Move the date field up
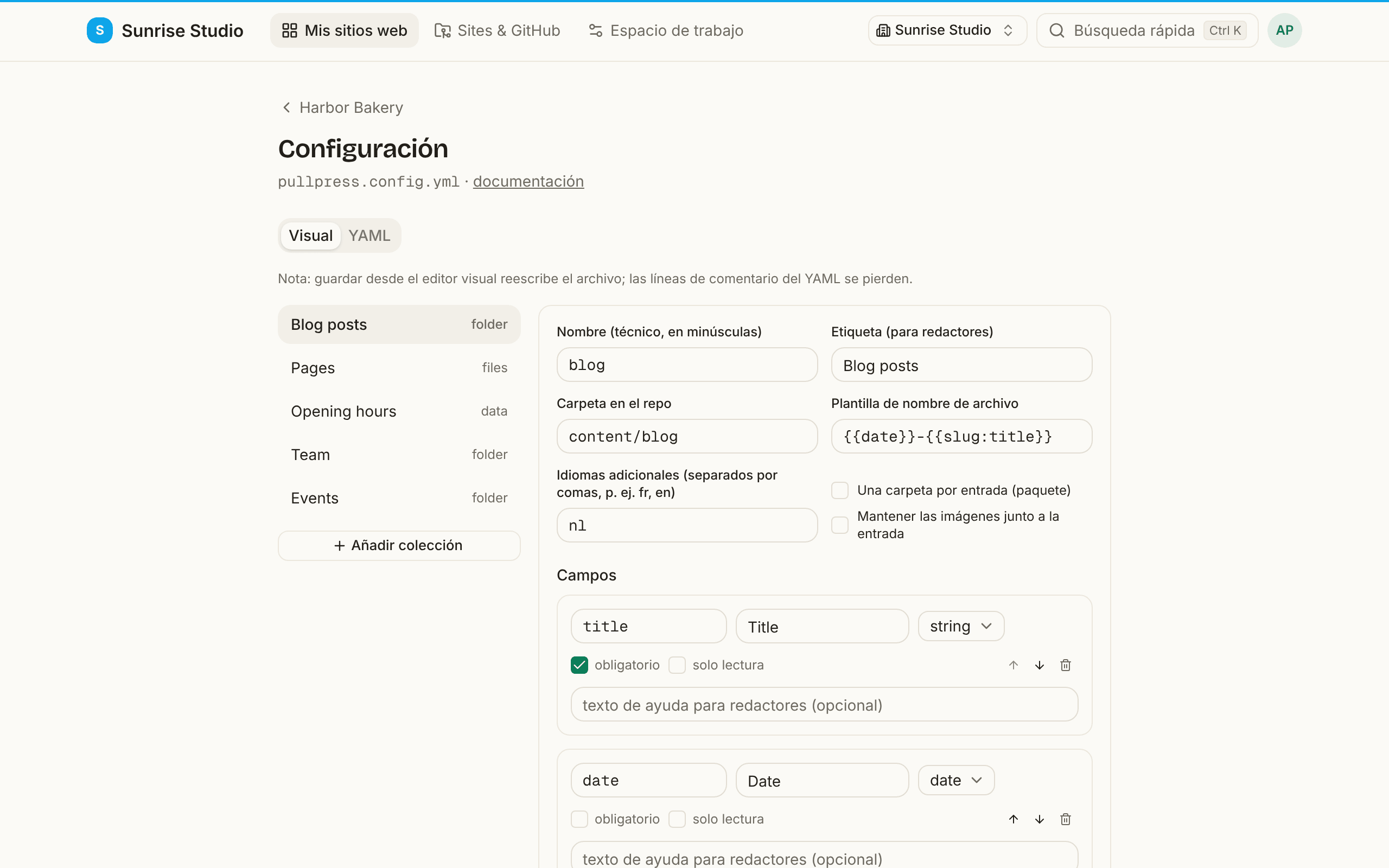Viewport: 1389px width, 868px height. click(x=1013, y=819)
